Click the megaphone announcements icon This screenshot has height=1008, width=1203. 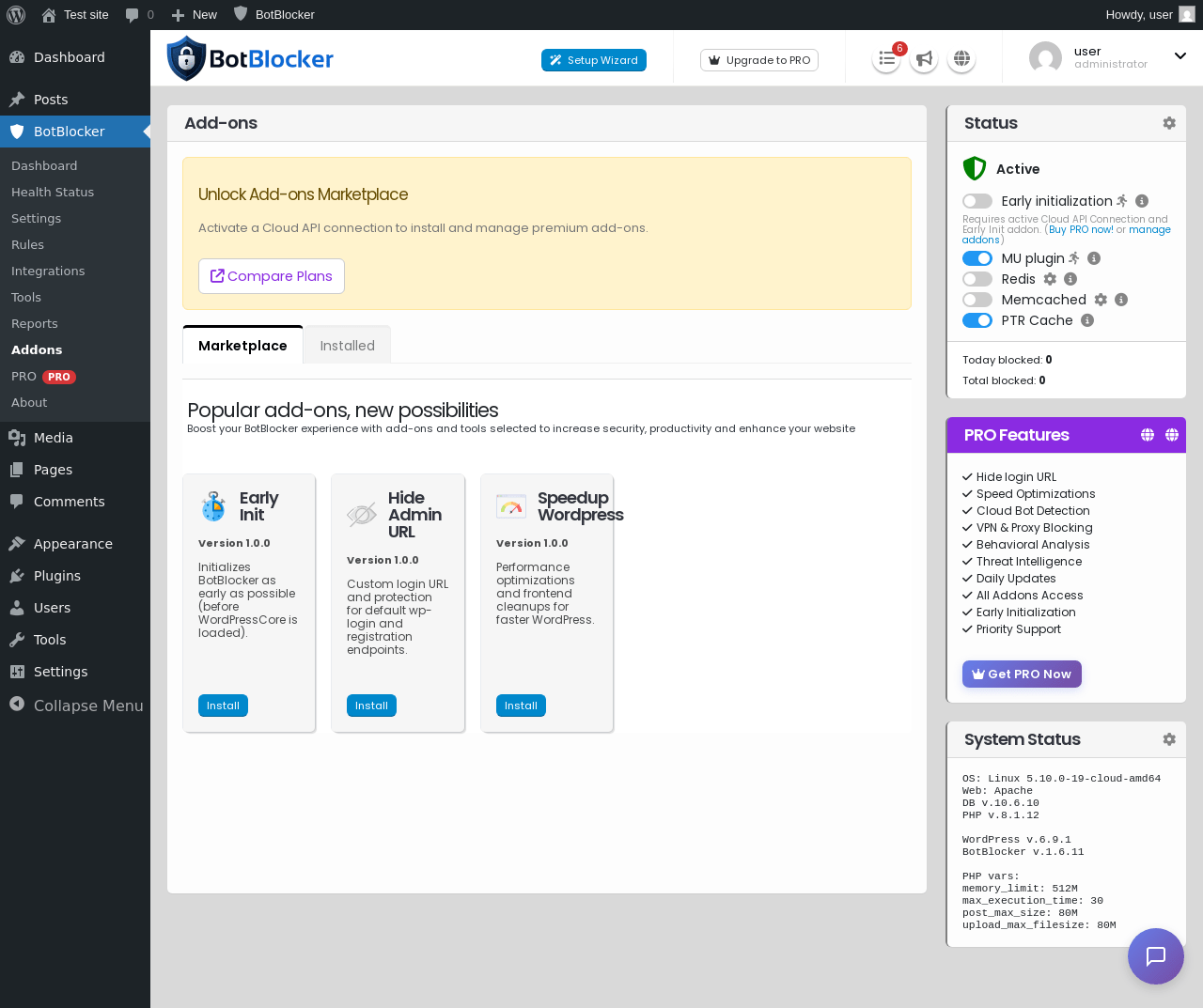[924, 59]
